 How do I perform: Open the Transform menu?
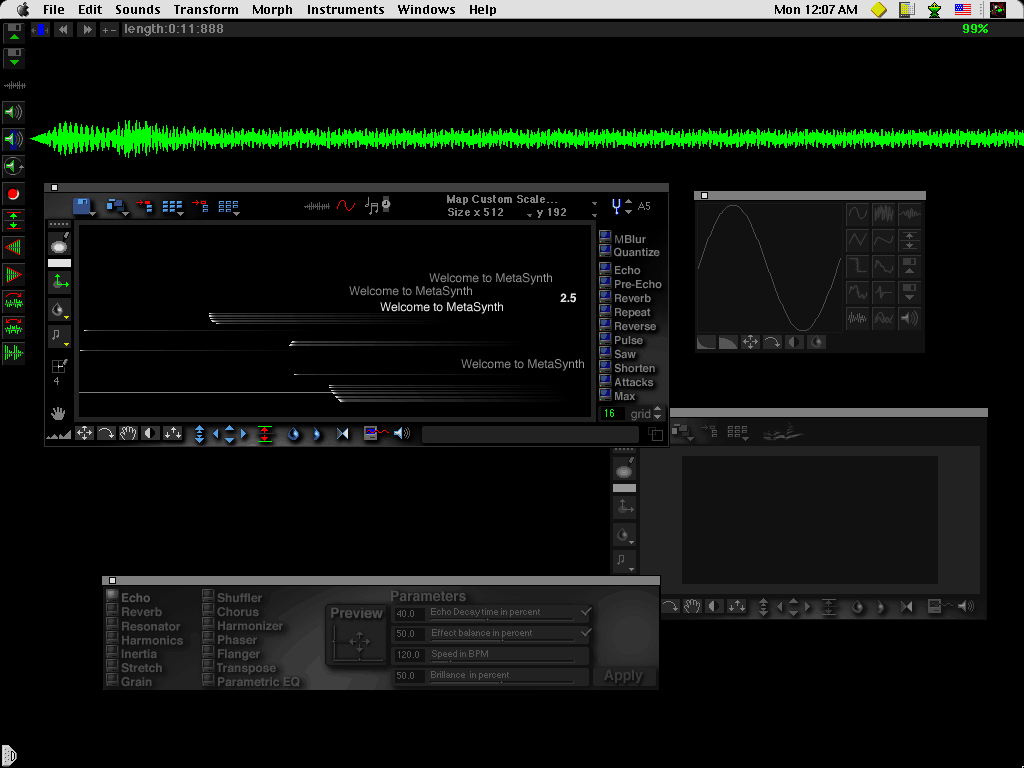click(x=206, y=9)
